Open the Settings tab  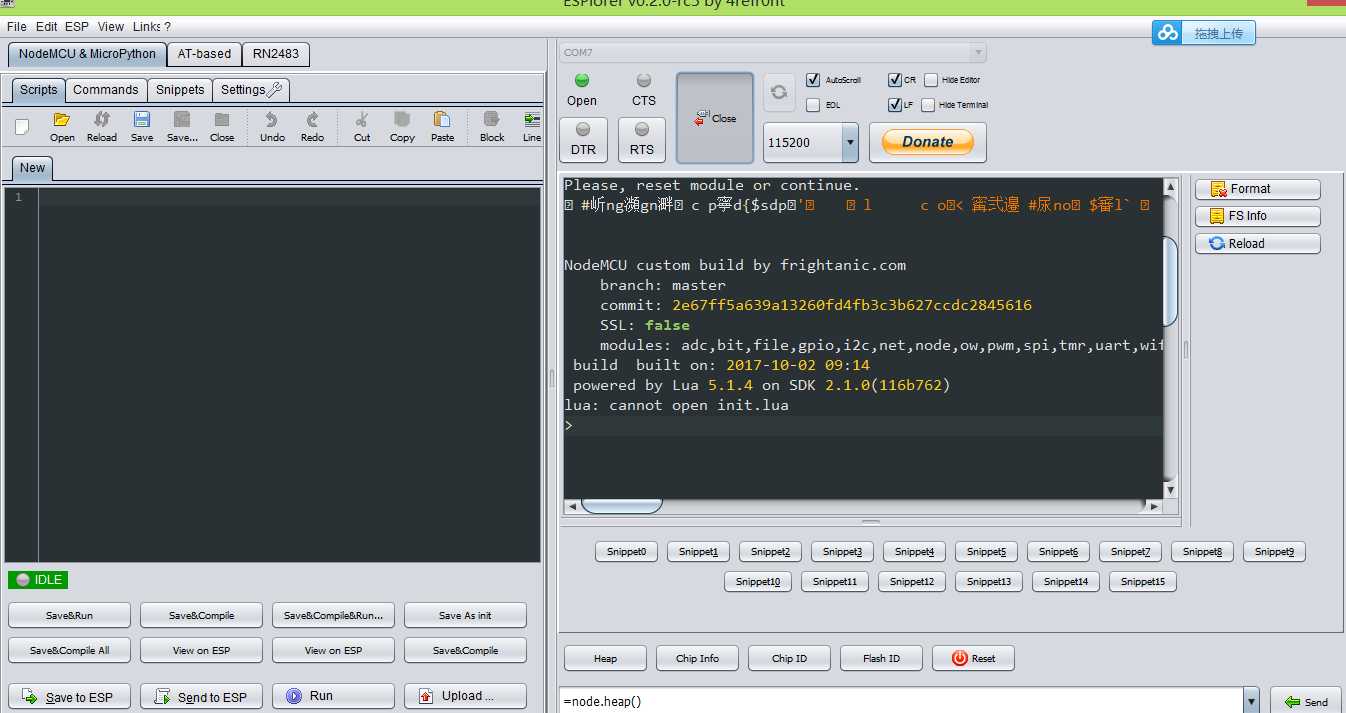[252, 90]
